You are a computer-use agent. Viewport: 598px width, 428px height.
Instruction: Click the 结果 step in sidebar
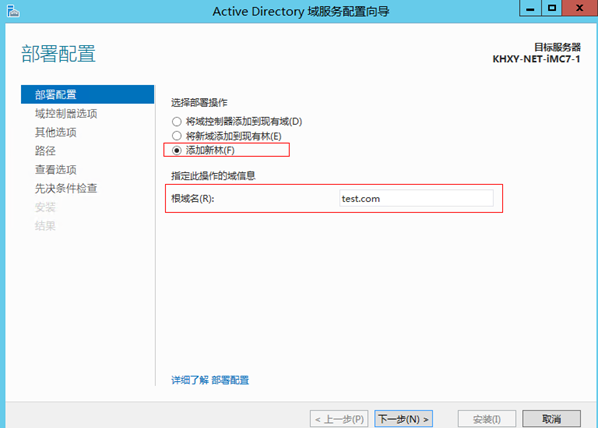tap(45, 226)
